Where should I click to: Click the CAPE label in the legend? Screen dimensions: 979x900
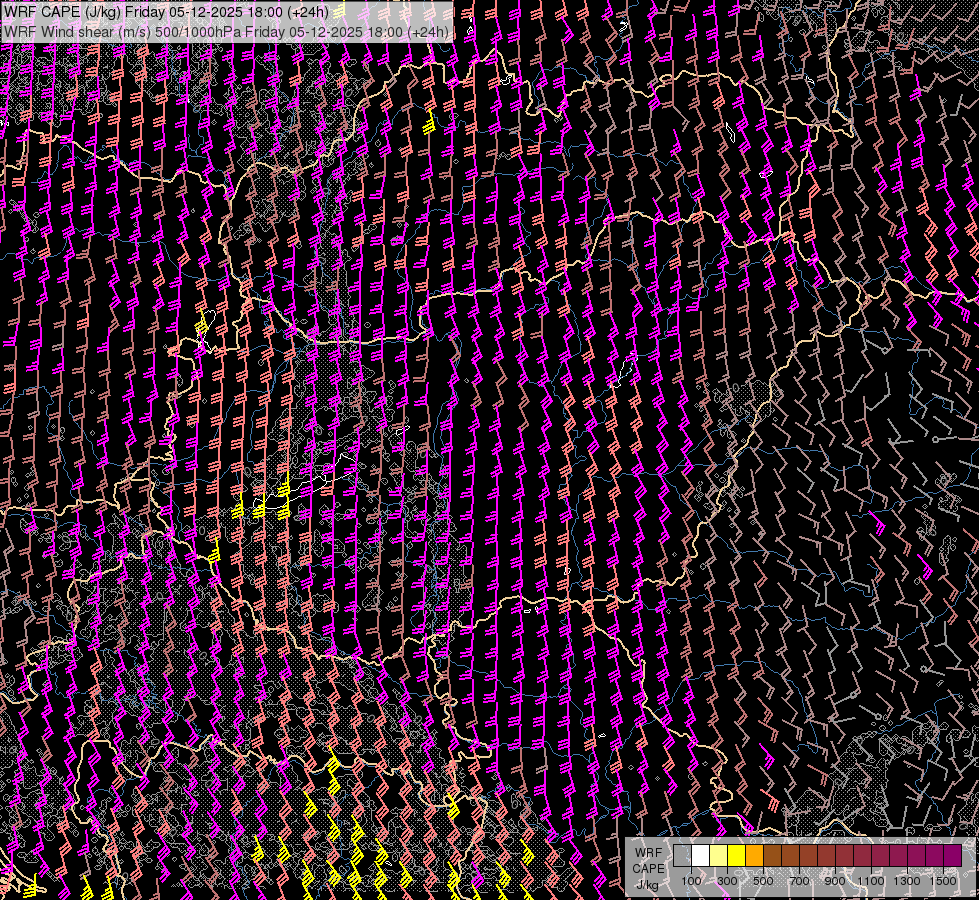click(x=648, y=869)
